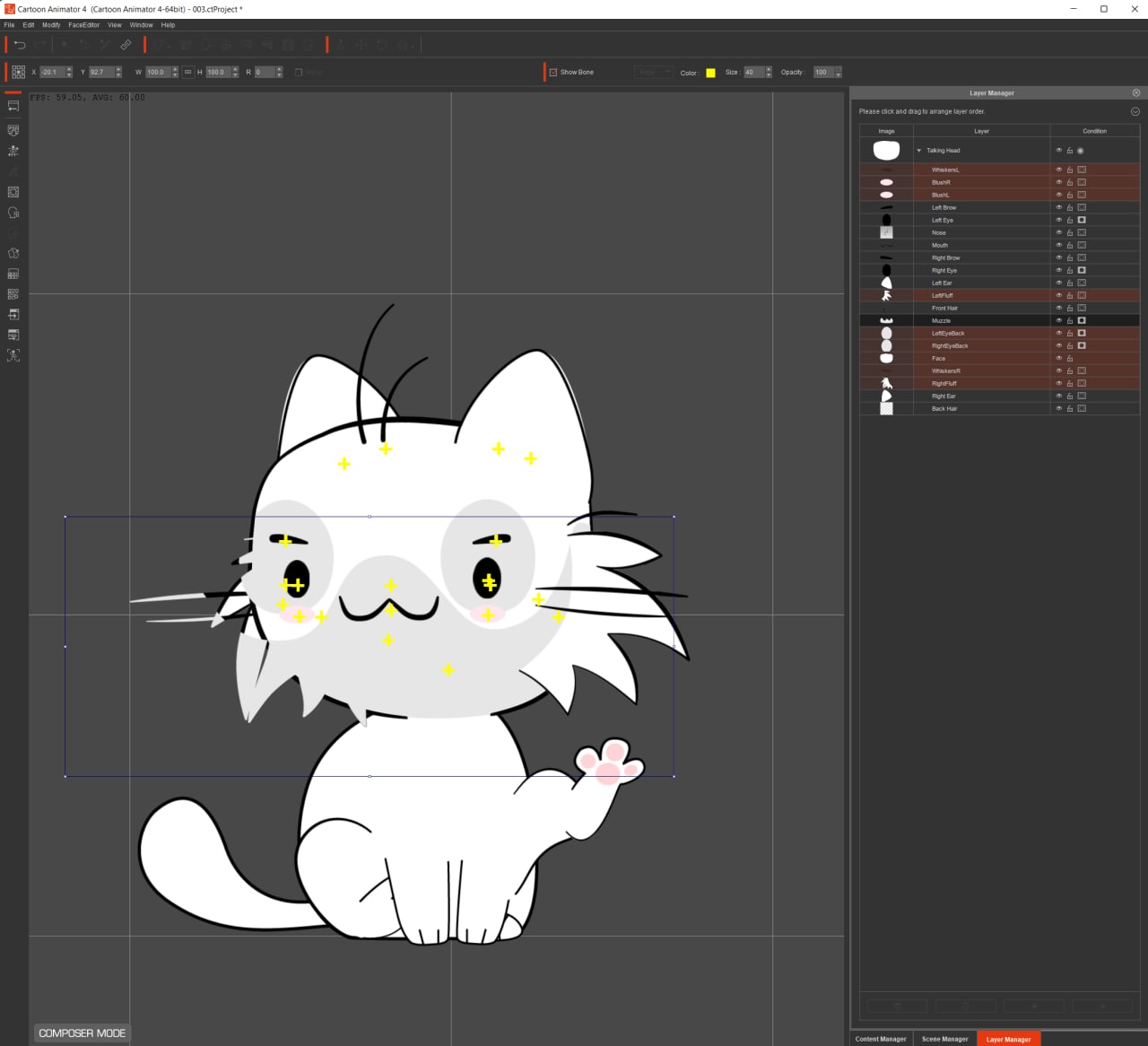Open the File menu
The width and height of the screenshot is (1148, 1046).
point(9,25)
